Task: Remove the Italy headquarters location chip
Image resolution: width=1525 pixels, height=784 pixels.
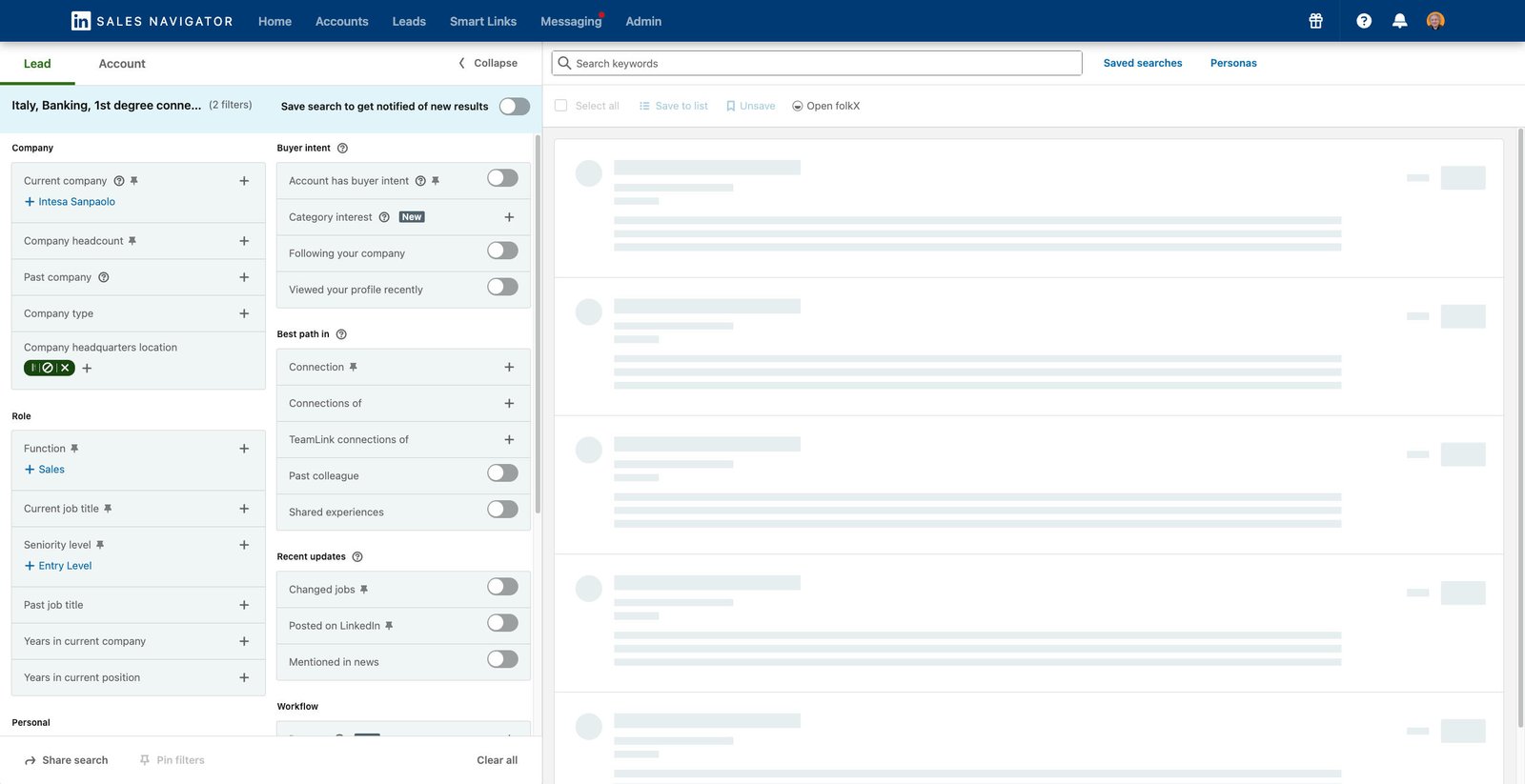Action: (x=65, y=368)
